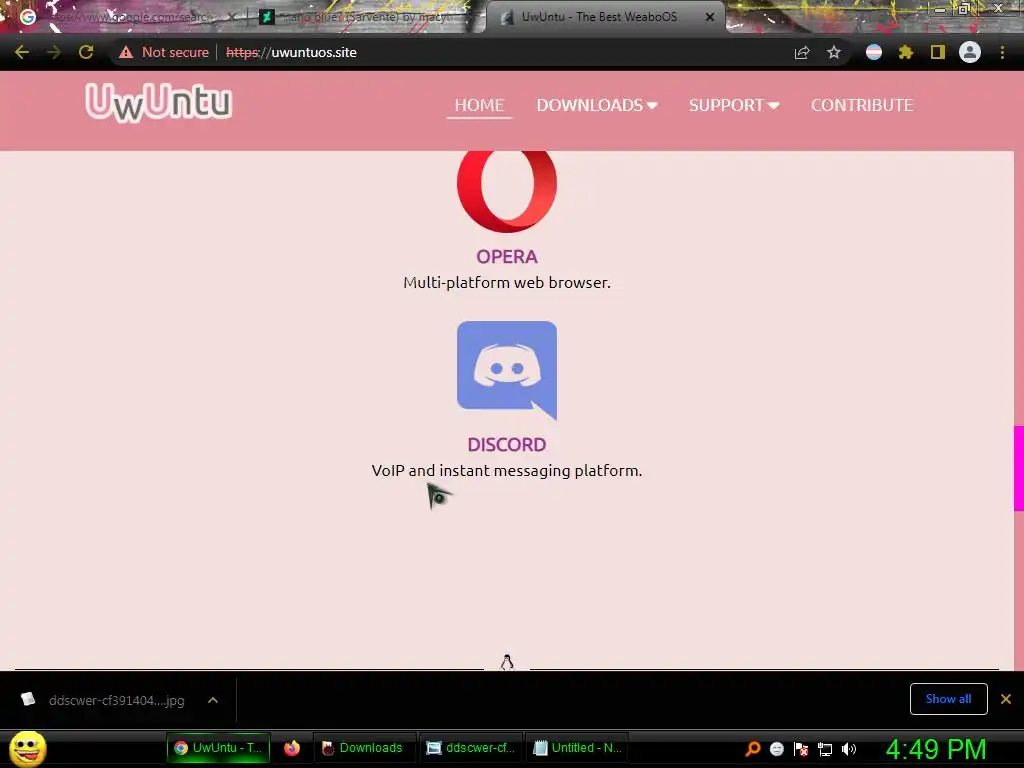
Task: Switch to the DeviantArt Sarvente tab
Action: [366, 17]
